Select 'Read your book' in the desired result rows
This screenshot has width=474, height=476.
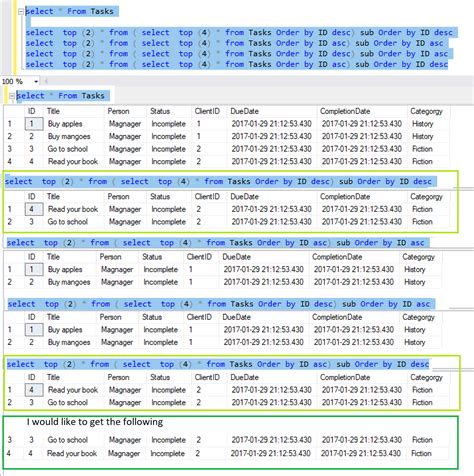click(x=72, y=454)
